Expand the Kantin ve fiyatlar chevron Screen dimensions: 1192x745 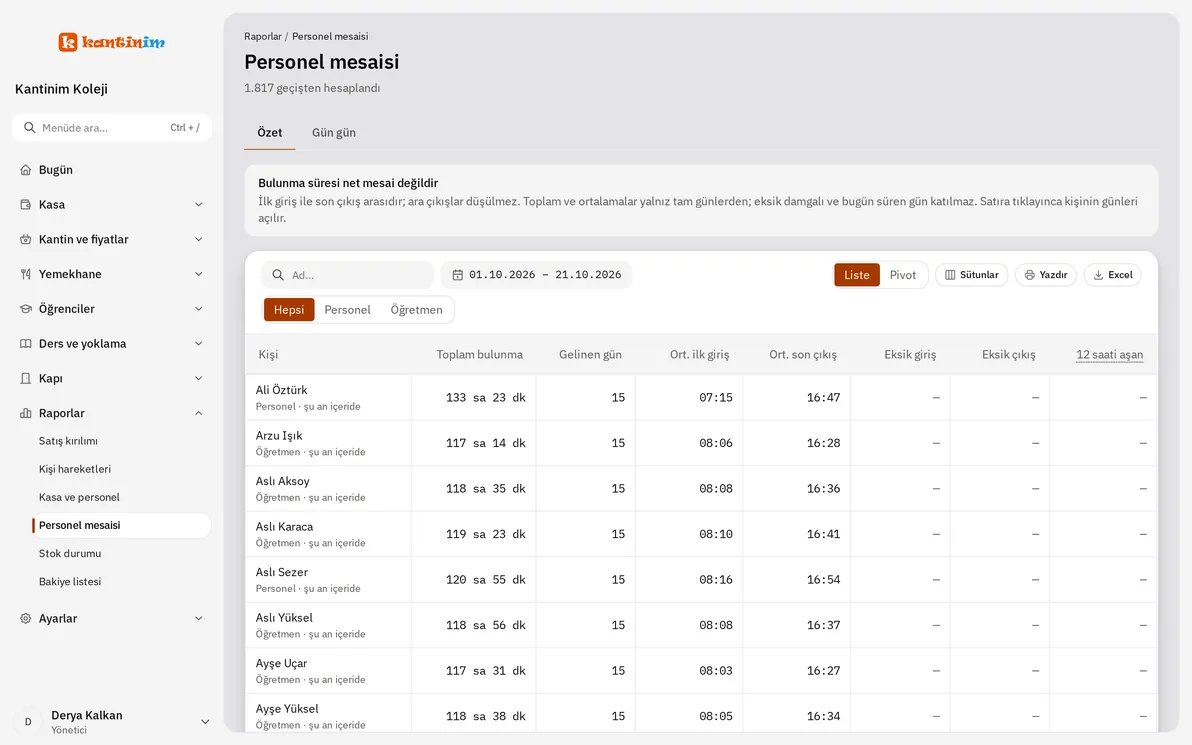click(198, 239)
